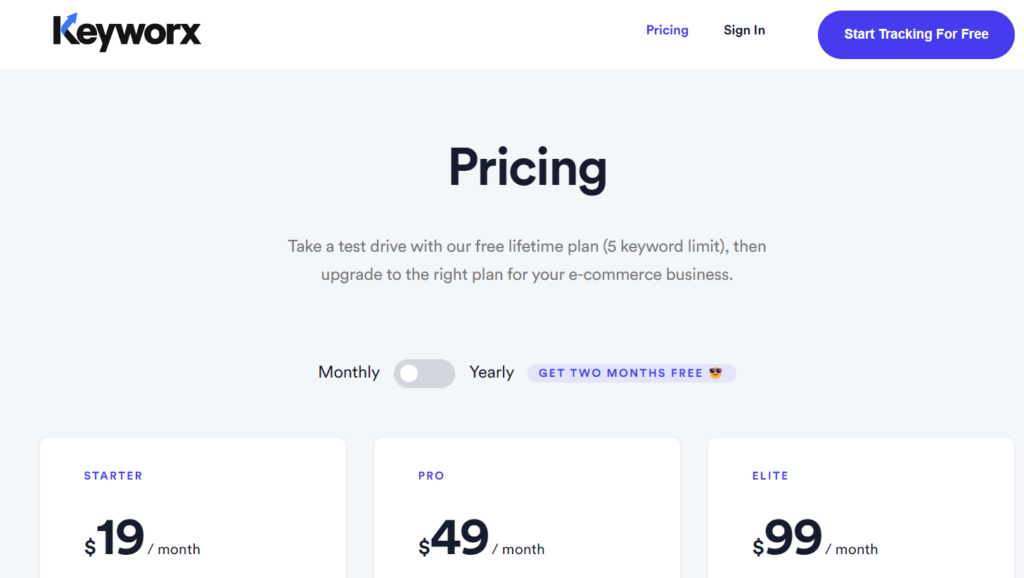
Task: Toggle the Monthly/Yearly billing switch
Action: (x=424, y=373)
